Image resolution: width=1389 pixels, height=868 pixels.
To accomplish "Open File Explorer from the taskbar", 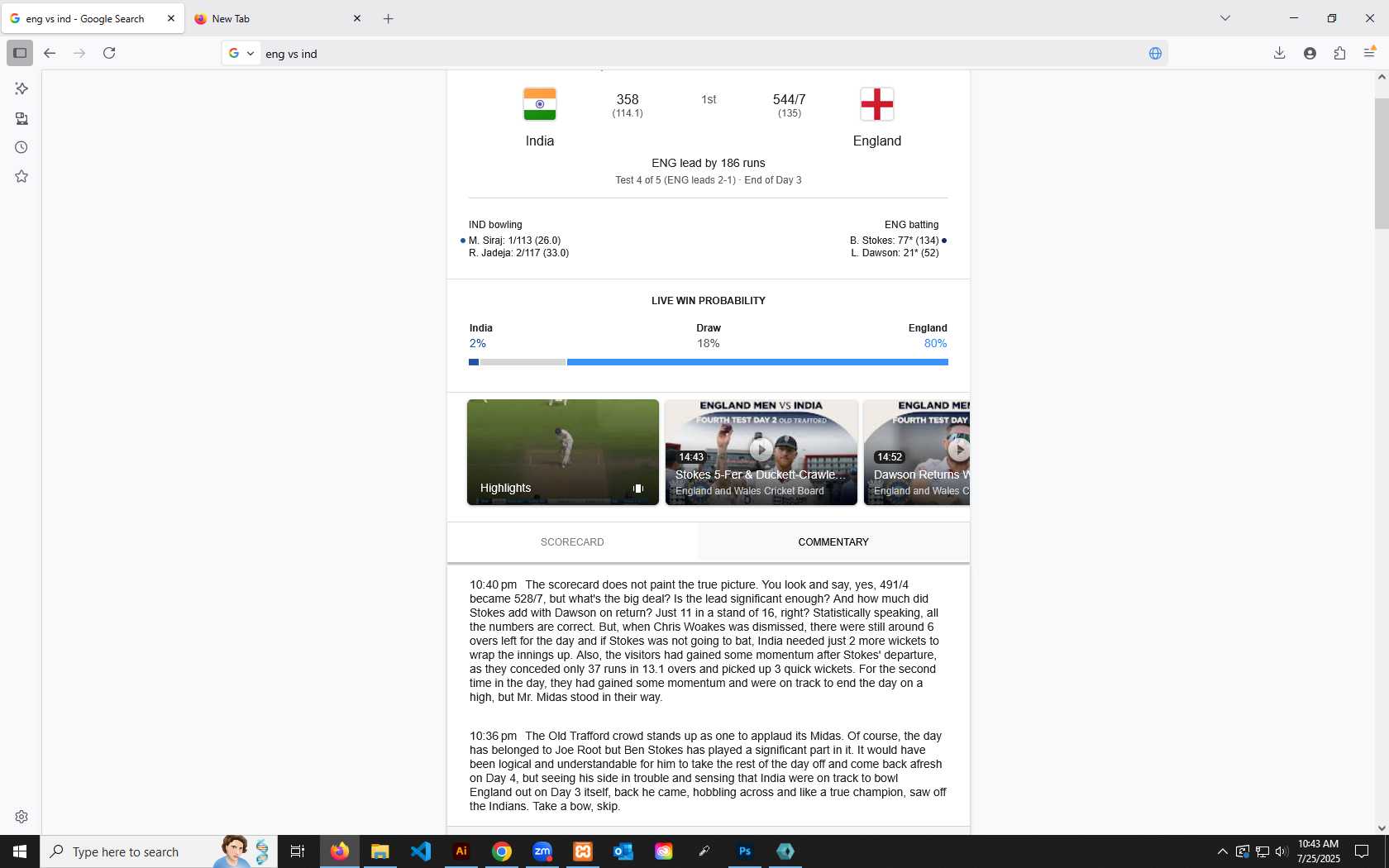I will click(x=379, y=851).
